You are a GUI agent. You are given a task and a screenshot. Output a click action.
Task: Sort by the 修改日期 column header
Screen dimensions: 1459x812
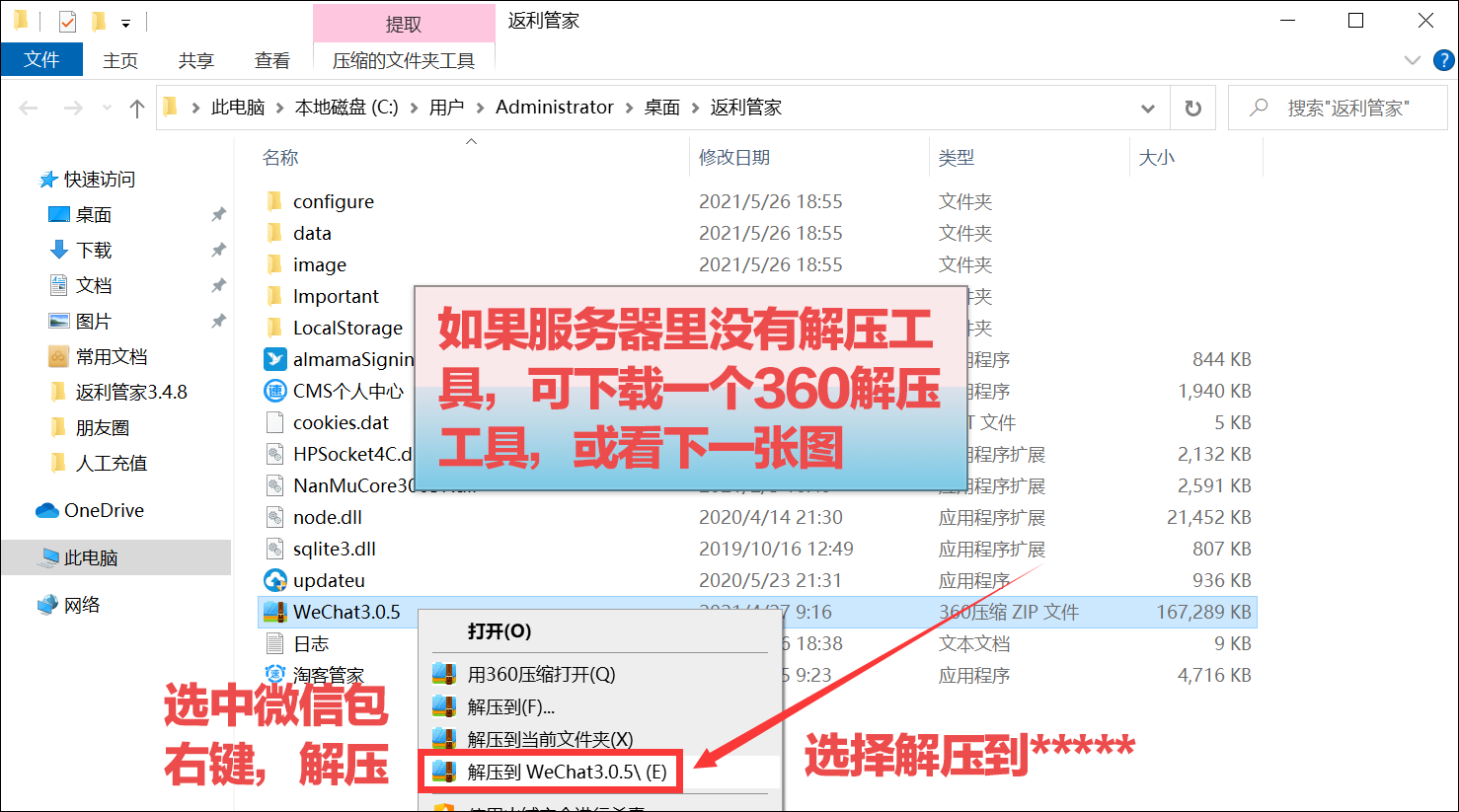[x=734, y=158]
